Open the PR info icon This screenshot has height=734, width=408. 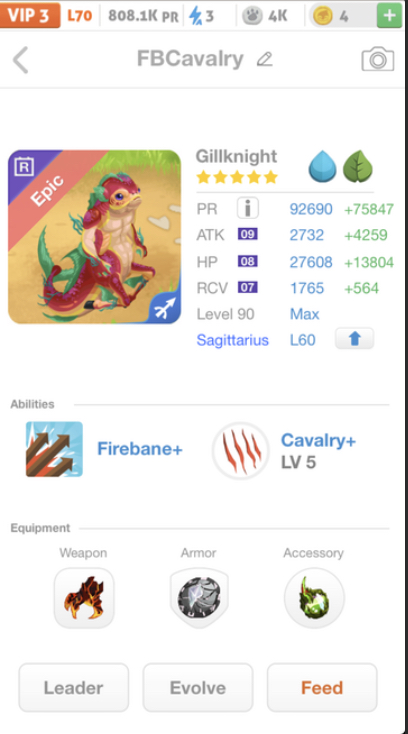[248, 208]
